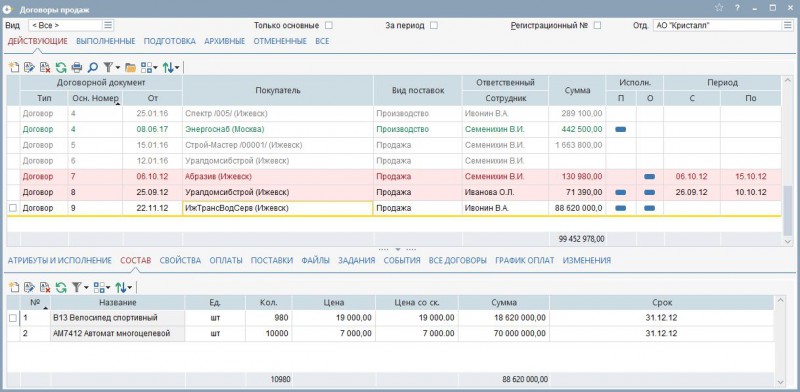Open the Оплаты tab
800x392 pixels.
(x=226, y=260)
